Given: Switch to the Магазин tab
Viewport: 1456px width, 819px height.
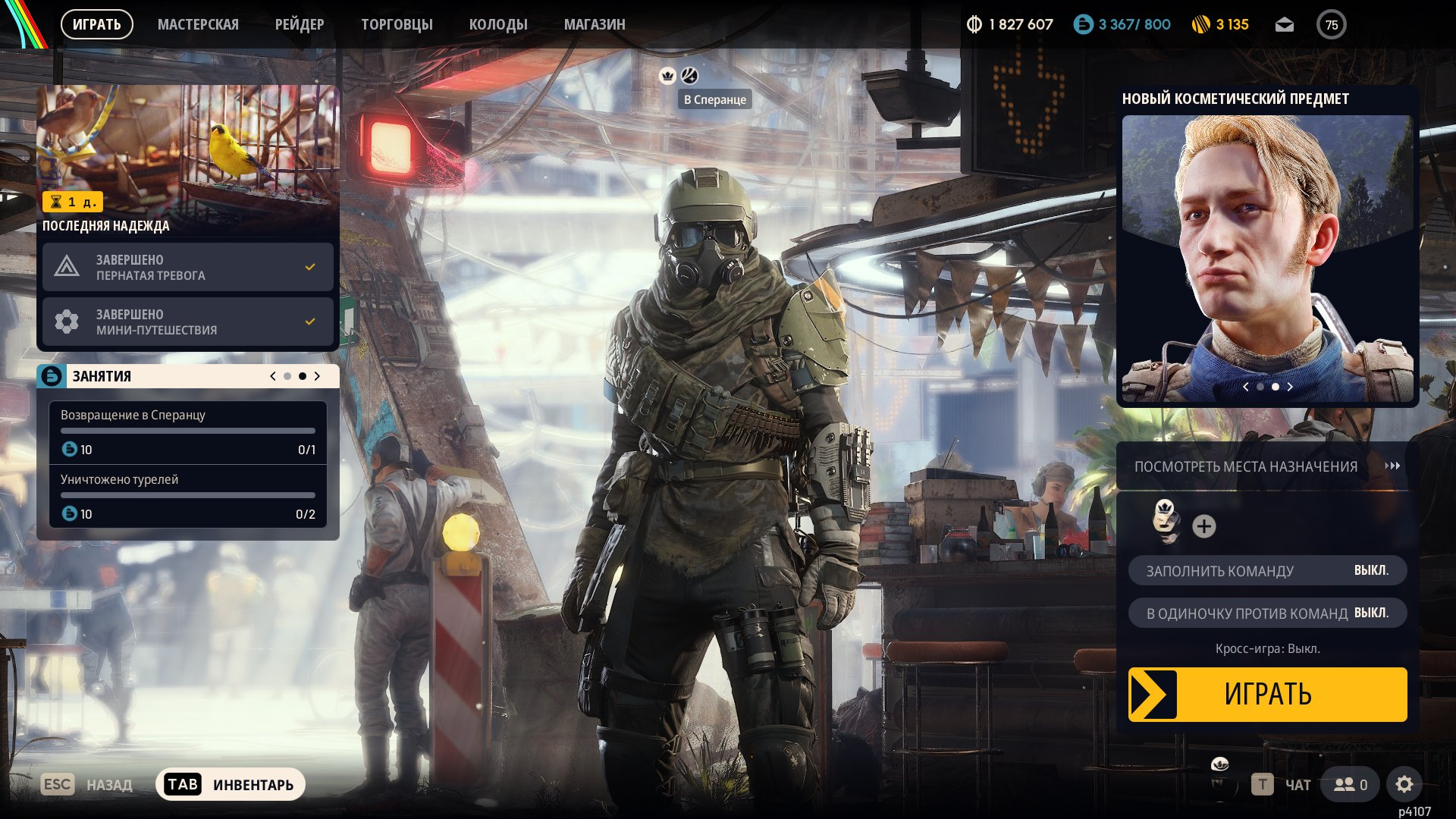Looking at the screenshot, I should pyautogui.click(x=595, y=24).
